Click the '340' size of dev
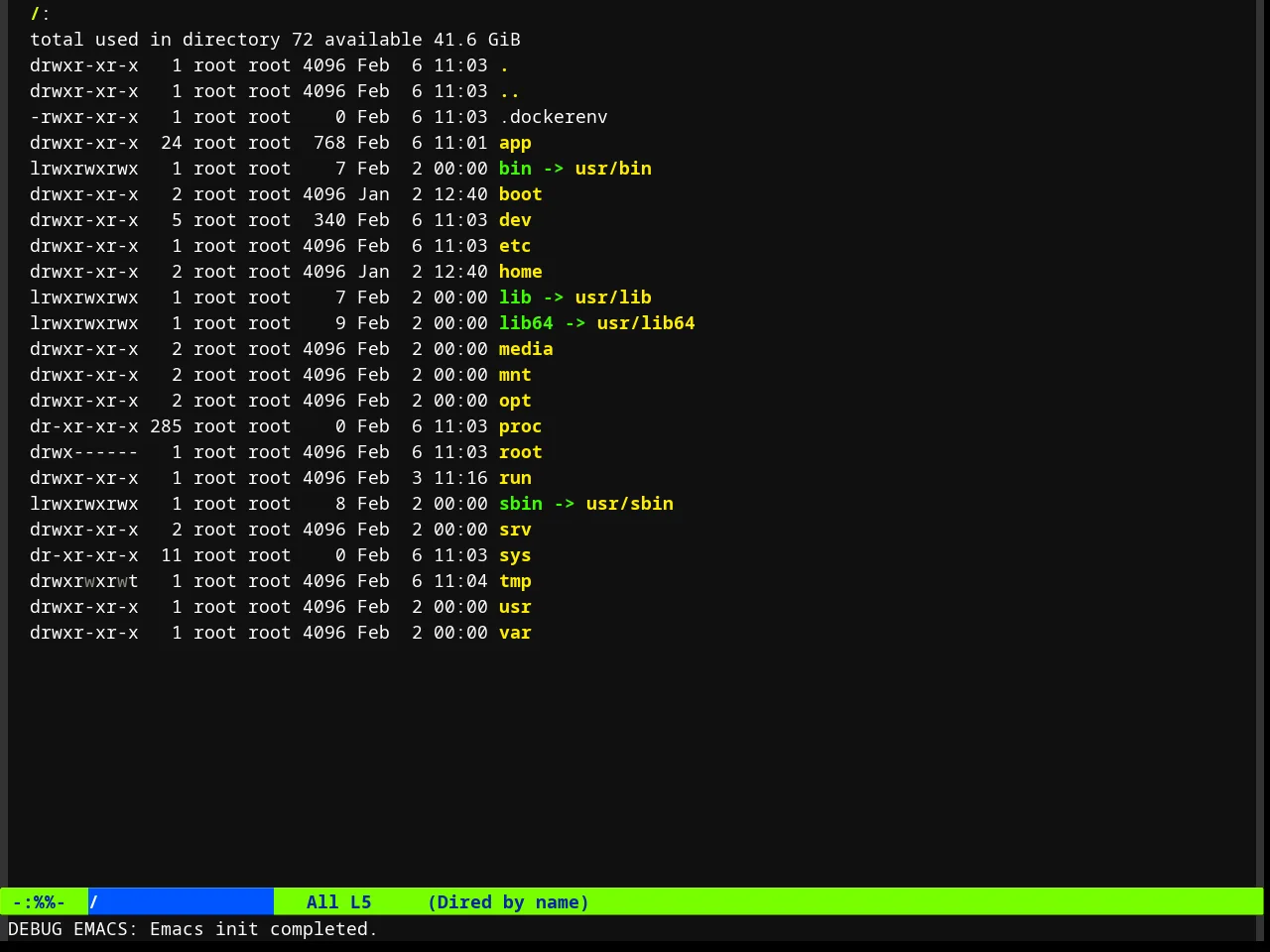Image resolution: width=1270 pixels, height=952 pixels. [329, 220]
